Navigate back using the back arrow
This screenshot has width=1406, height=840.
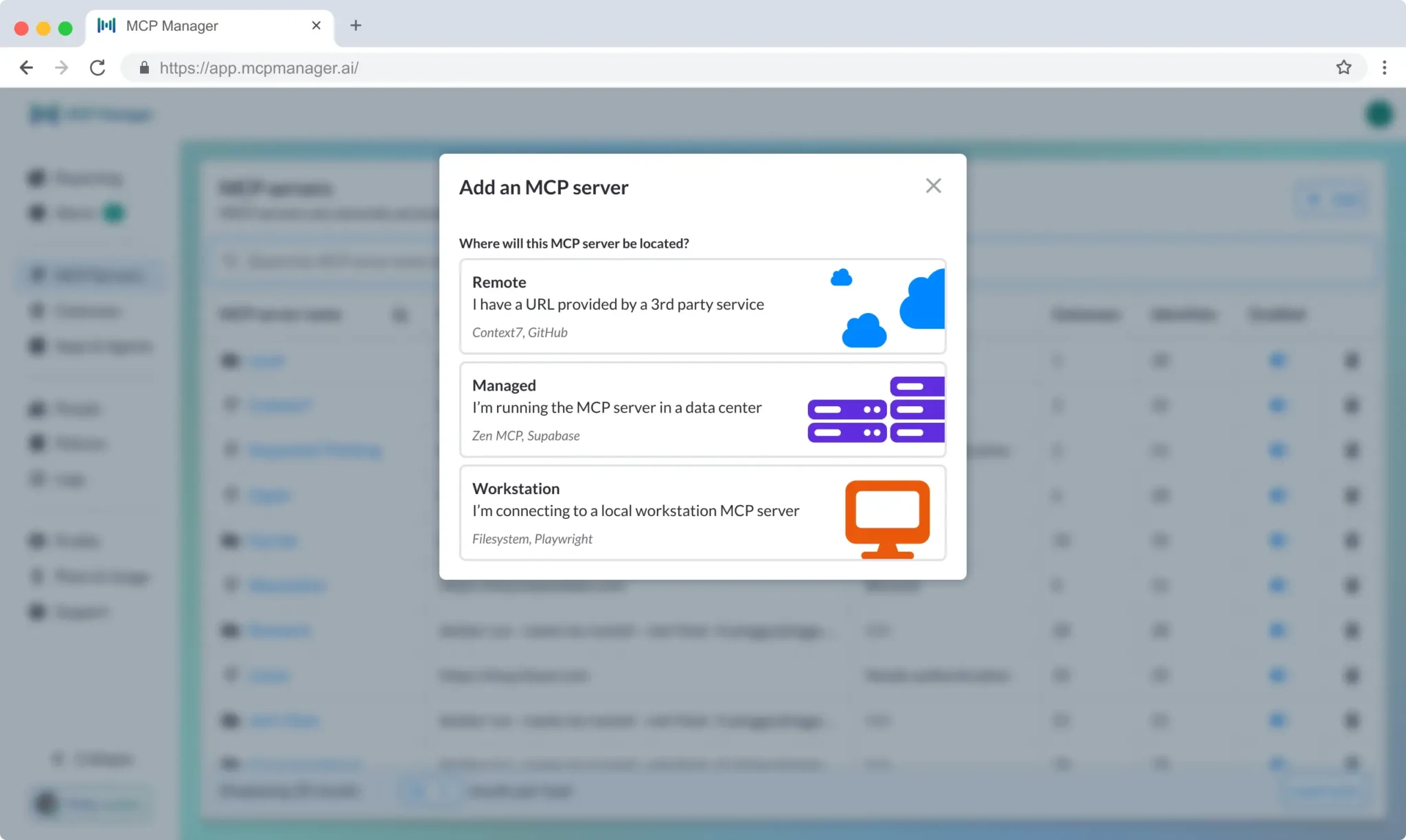(26, 67)
